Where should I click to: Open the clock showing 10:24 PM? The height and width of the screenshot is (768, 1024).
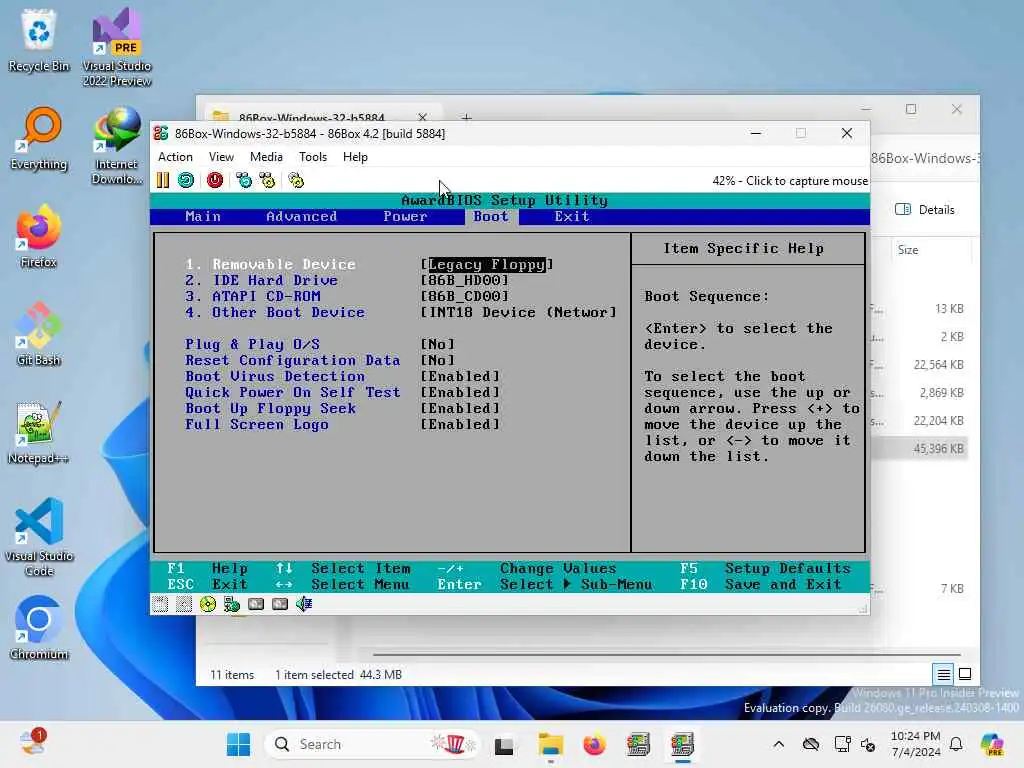pos(916,744)
